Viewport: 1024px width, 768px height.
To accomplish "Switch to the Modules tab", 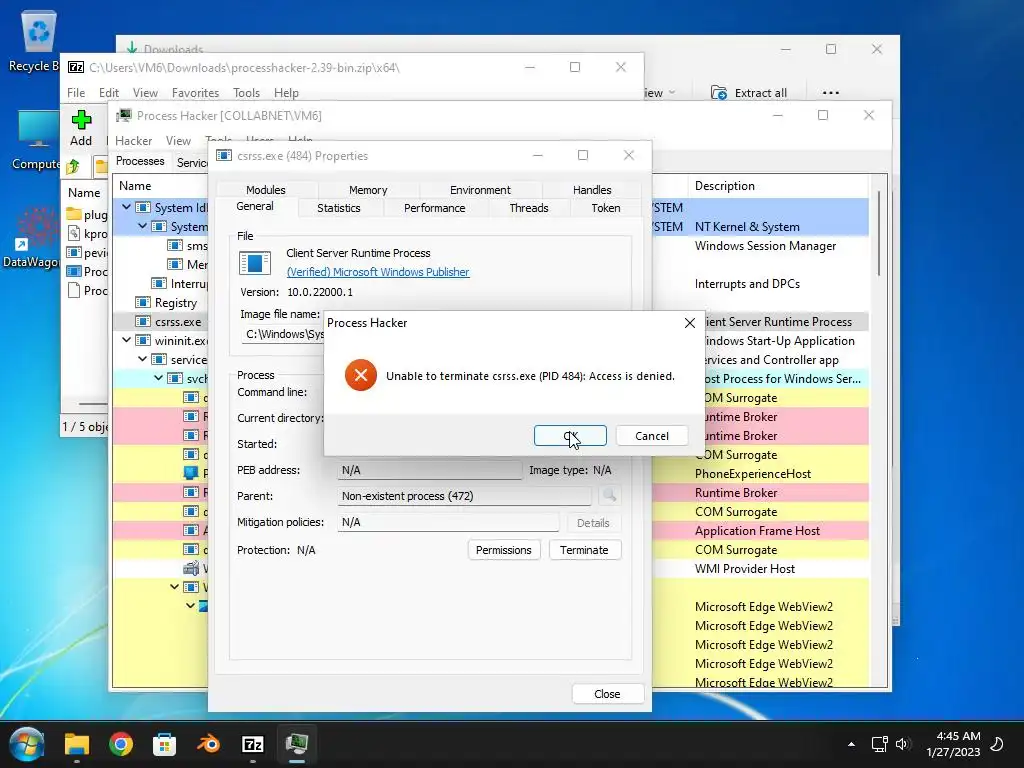I will 265,190.
